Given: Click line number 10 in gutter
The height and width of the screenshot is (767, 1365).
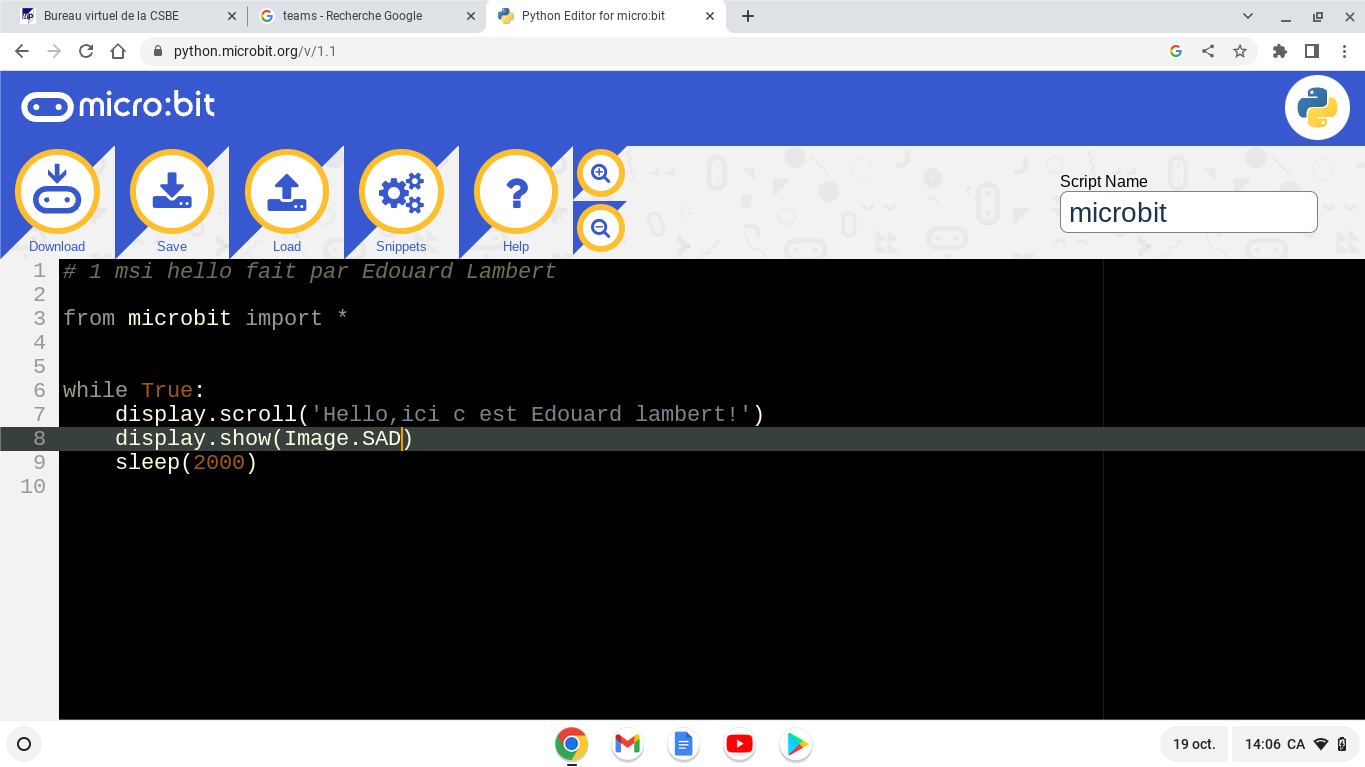Looking at the screenshot, I should click(x=33, y=487).
